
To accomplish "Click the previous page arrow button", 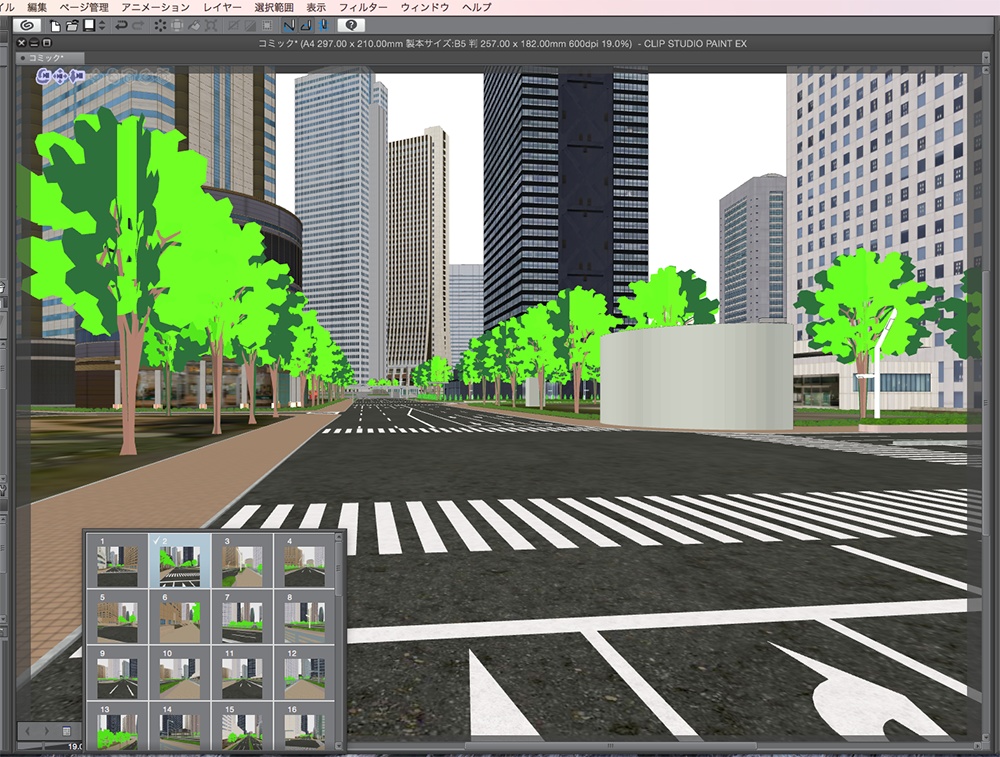I will coord(27,731).
